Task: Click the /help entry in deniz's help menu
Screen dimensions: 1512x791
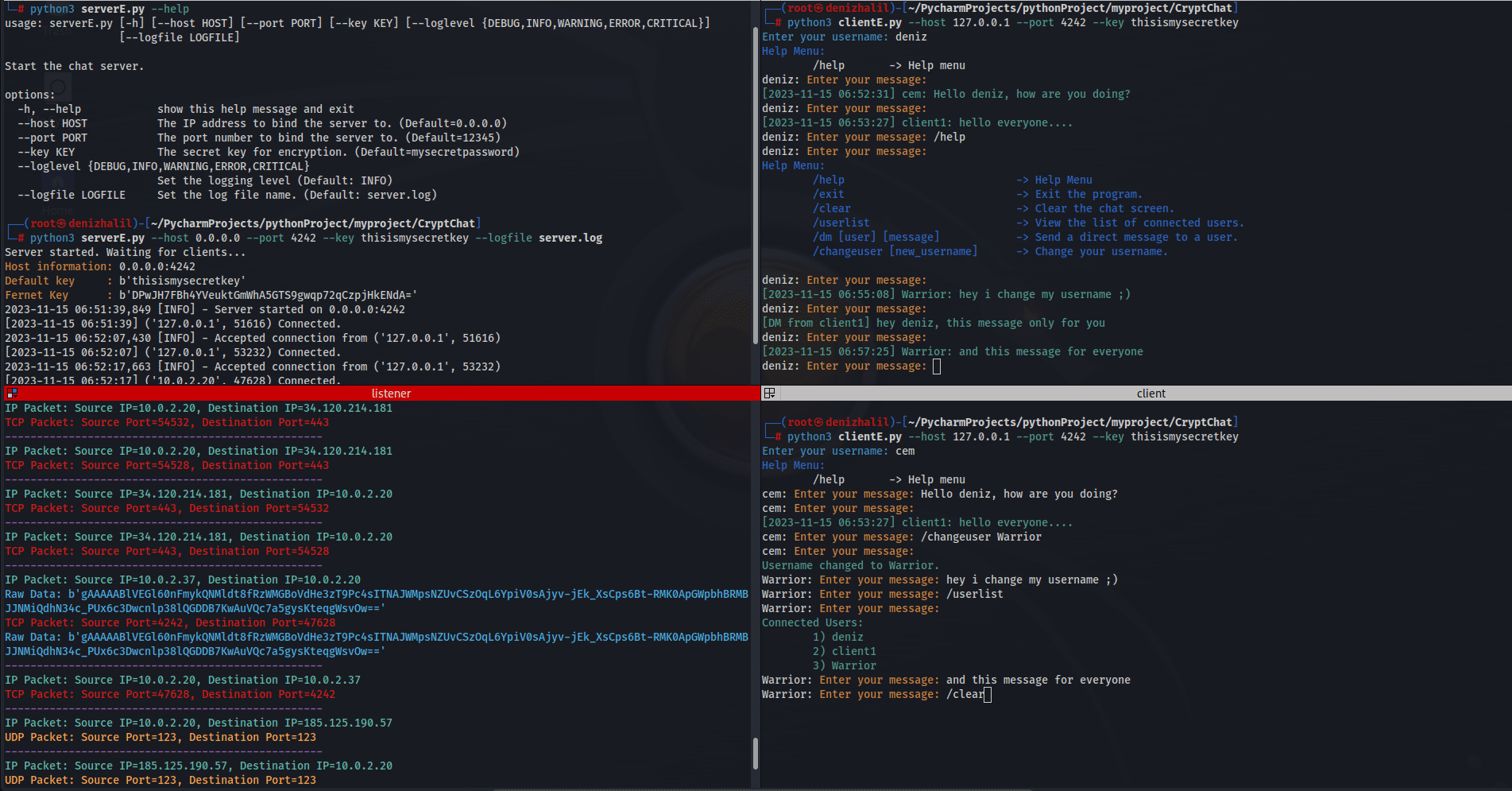Action: click(x=829, y=180)
